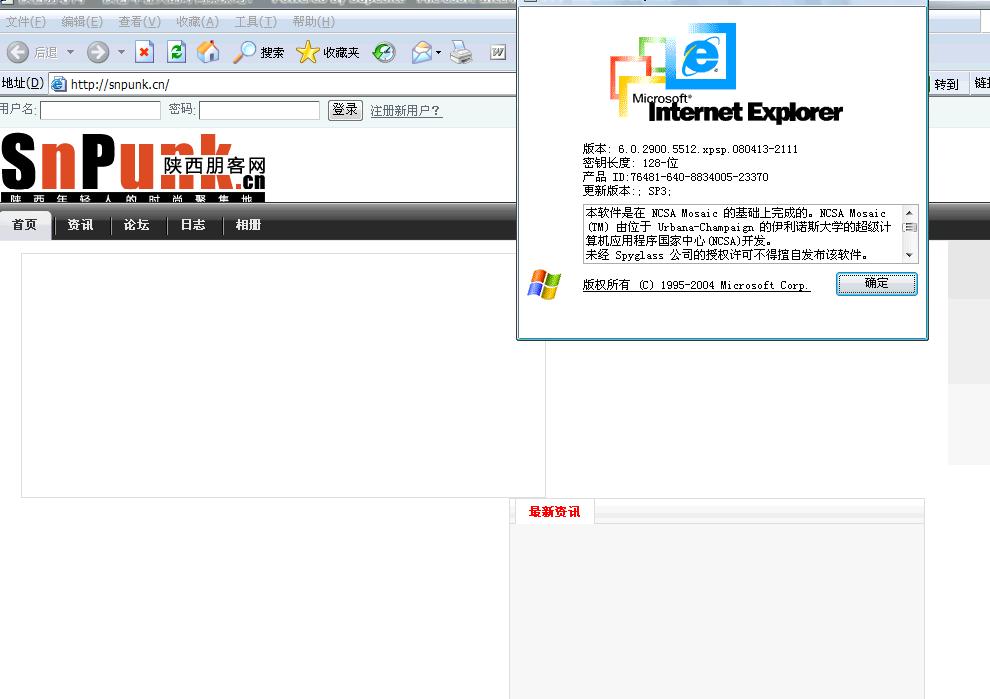Select the 日志 navigation tab
The height and width of the screenshot is (699, 990).
pyautogui.click(x=193, y=225)
